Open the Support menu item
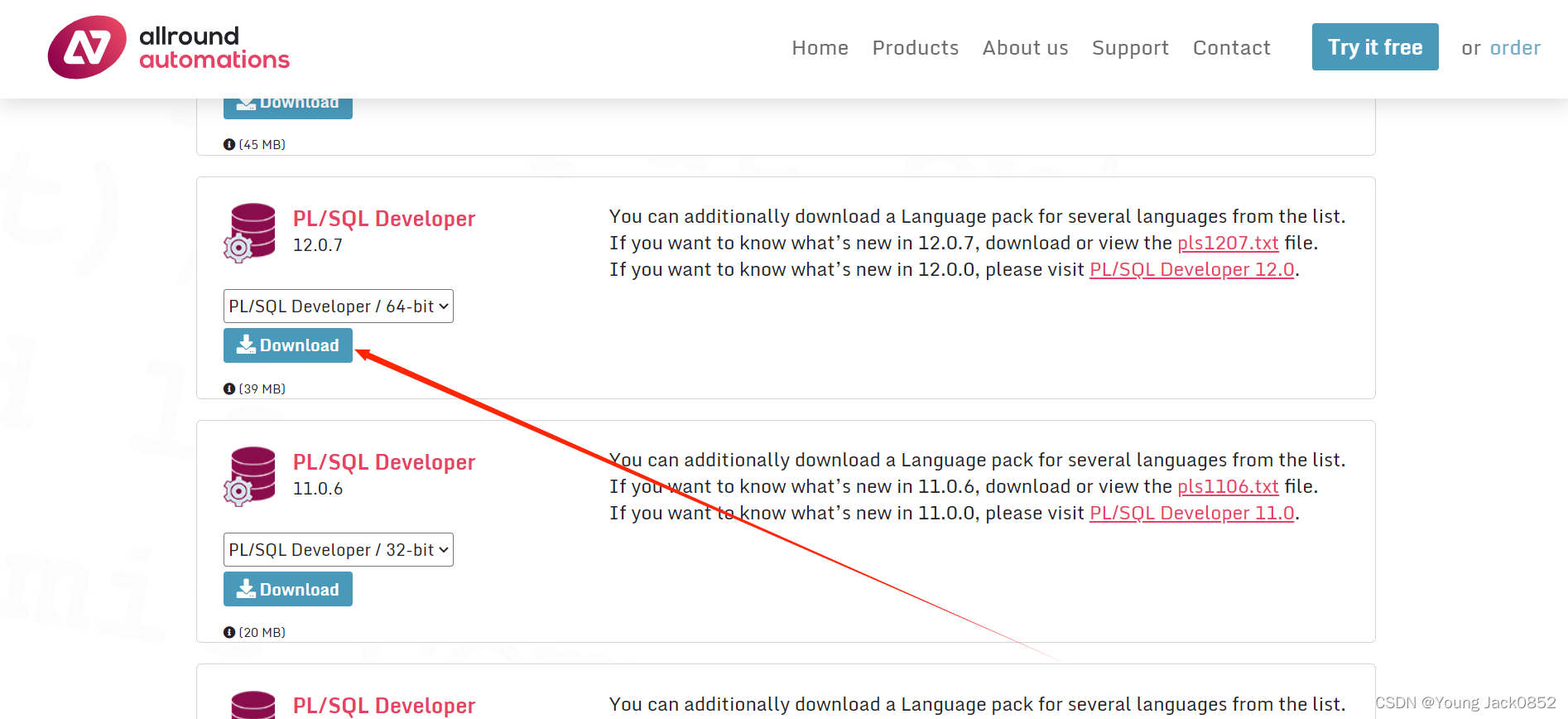 1130,48
